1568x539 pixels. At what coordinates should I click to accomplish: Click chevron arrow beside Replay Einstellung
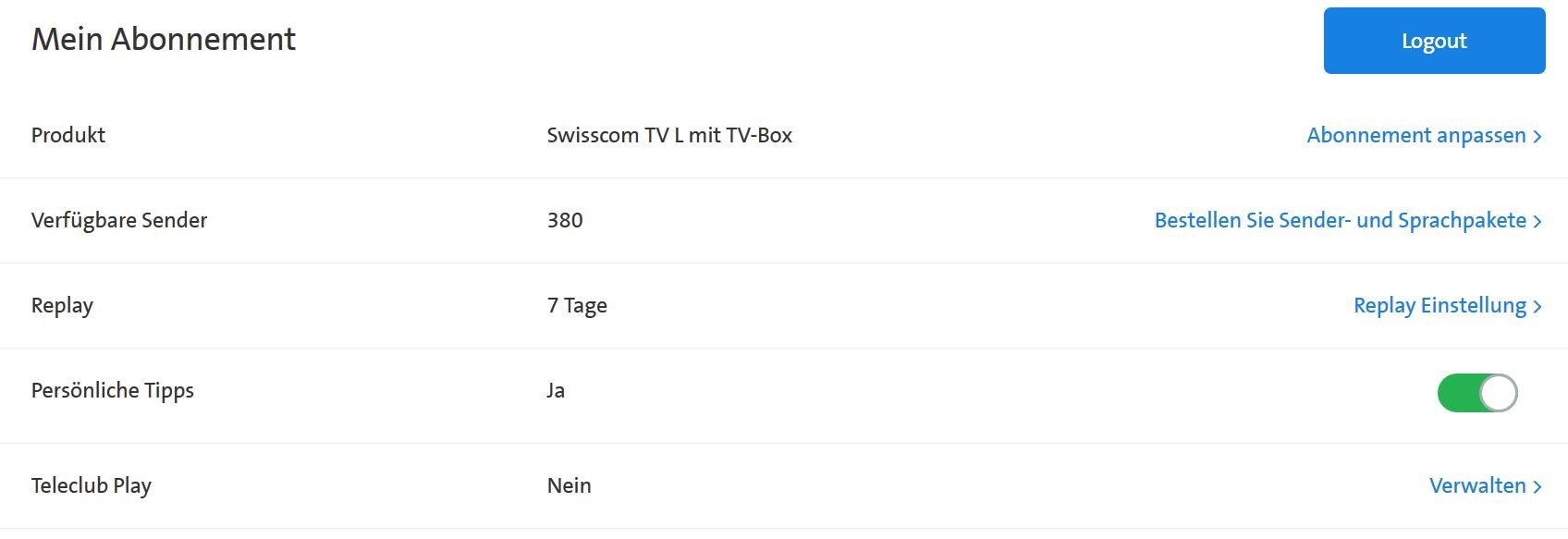pos(1537,306)
